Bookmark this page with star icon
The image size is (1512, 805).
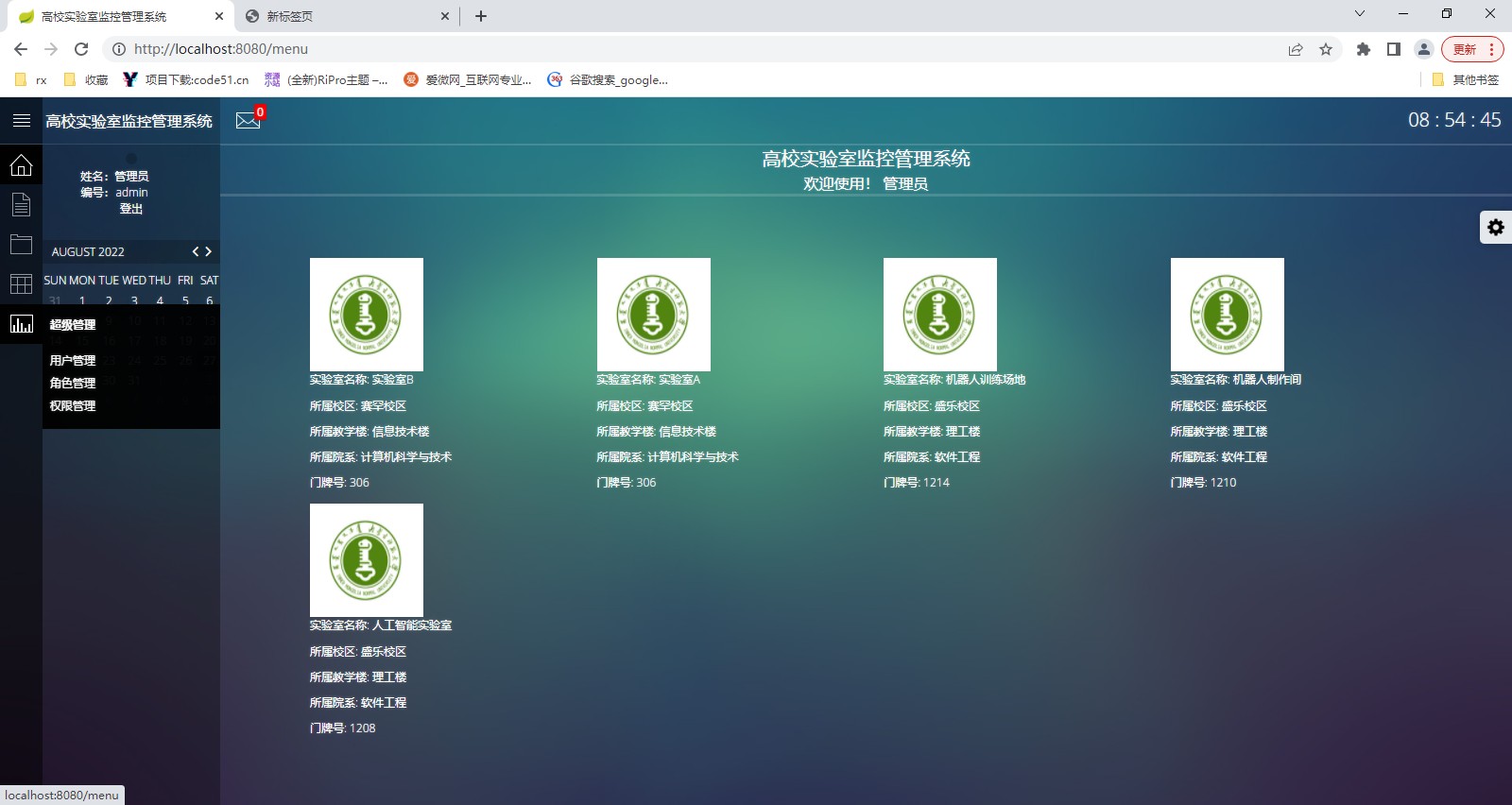tap(1326, 49)
